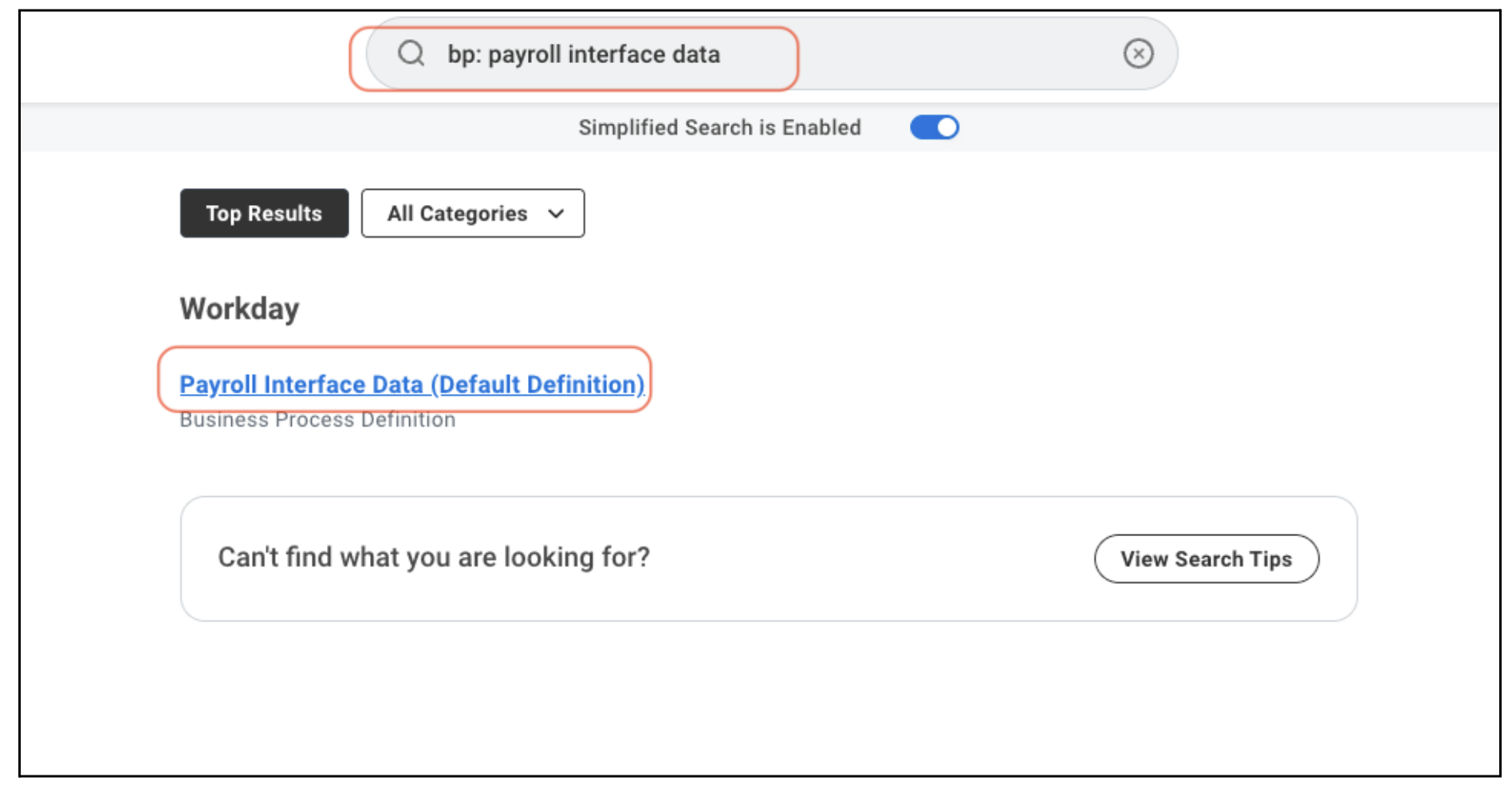Disable the Simplified Search toggle
This screenshot has width=1512, height=793.
(935, 128)
